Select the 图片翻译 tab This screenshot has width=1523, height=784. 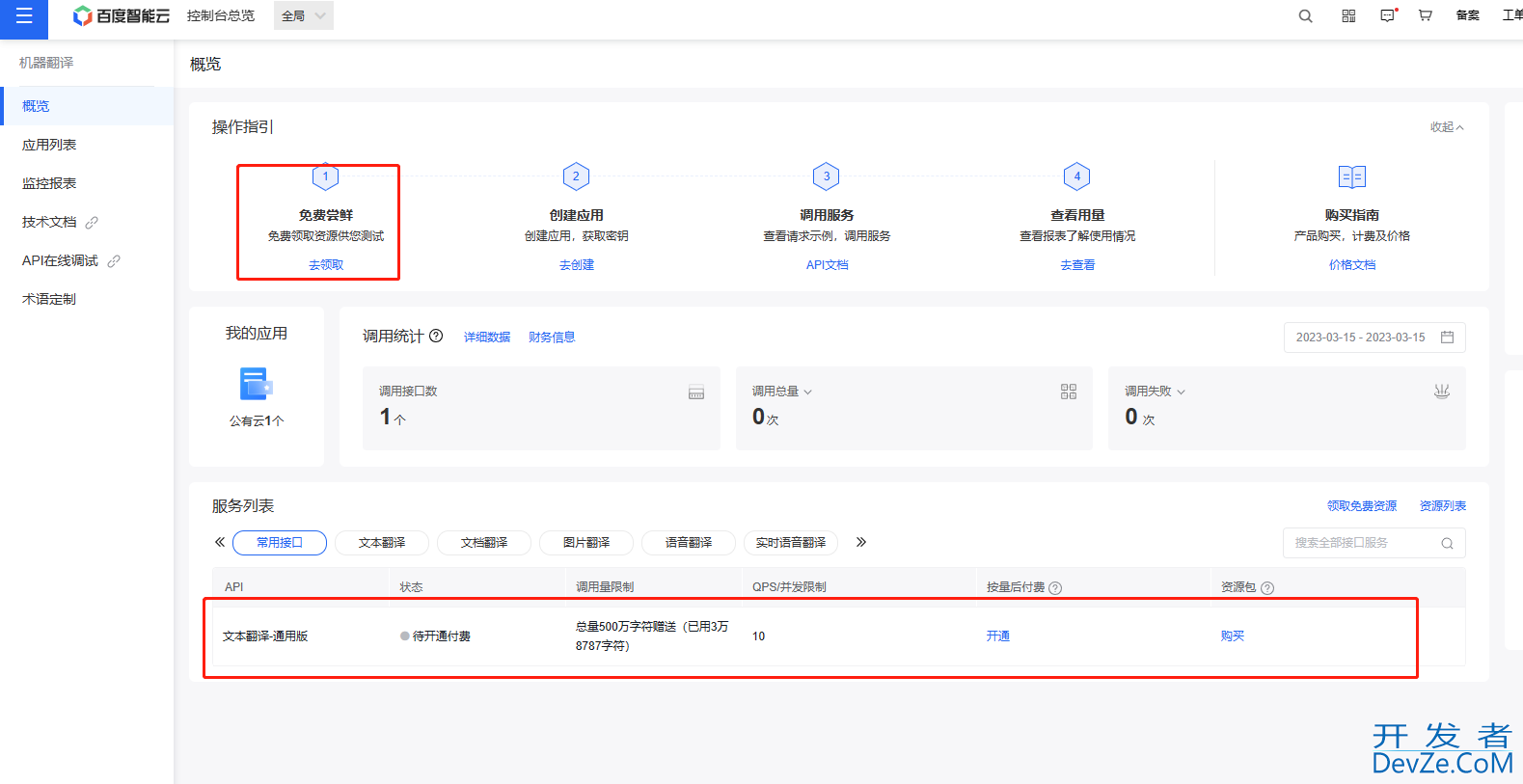[x=586, y=543]
